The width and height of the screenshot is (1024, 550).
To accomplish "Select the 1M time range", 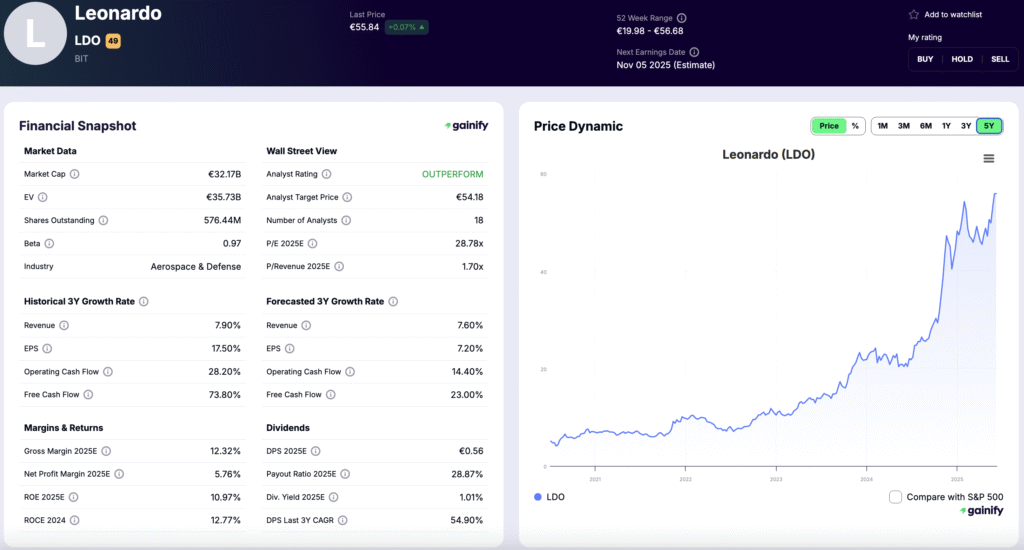I will [x=882, y=126].
